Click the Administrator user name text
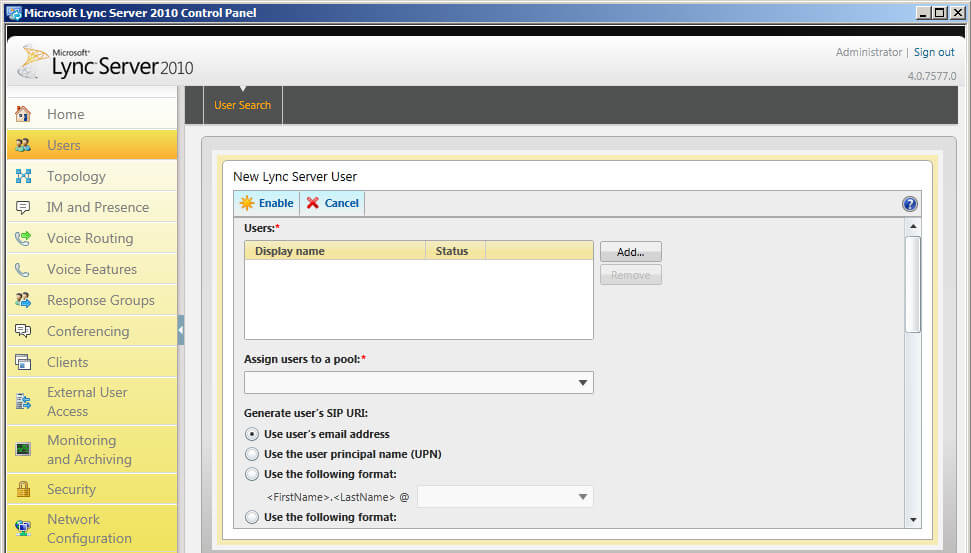 point(869,52)
